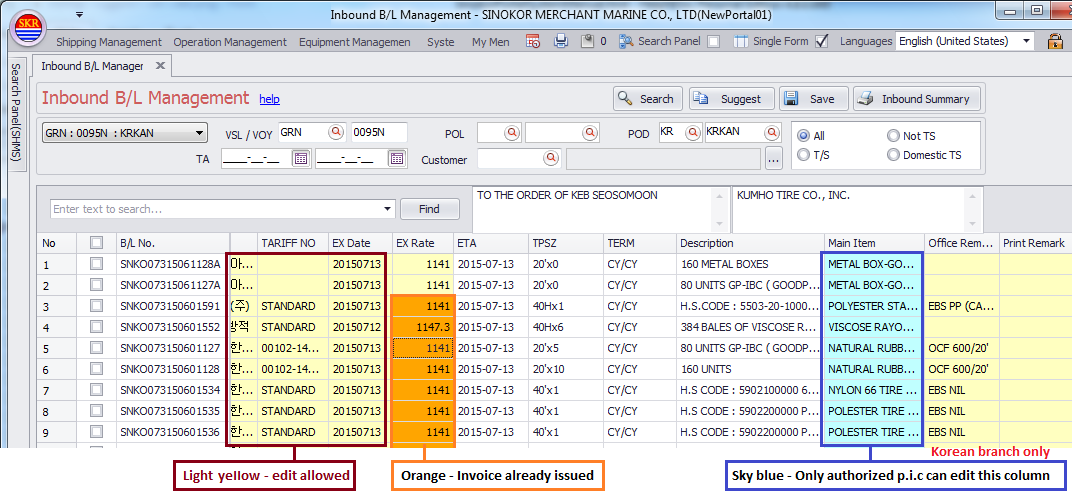Tick the row checkbox for SNKO07315061591

(96, 306)
